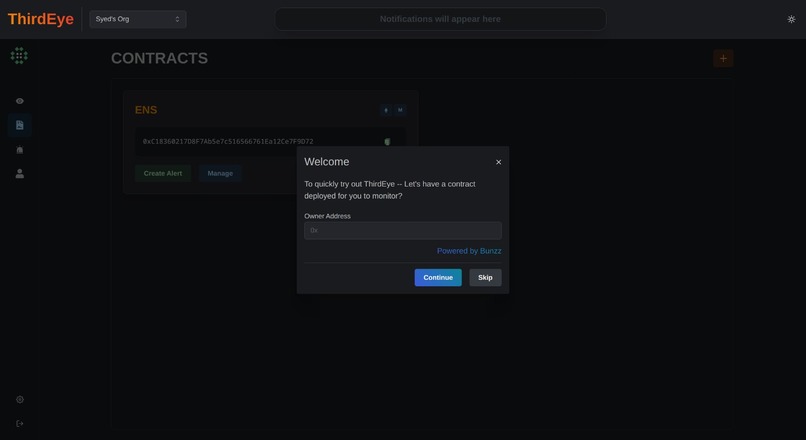806x440 pixels.
Task: Copy the ENS contract address icon
Action: 387,142
